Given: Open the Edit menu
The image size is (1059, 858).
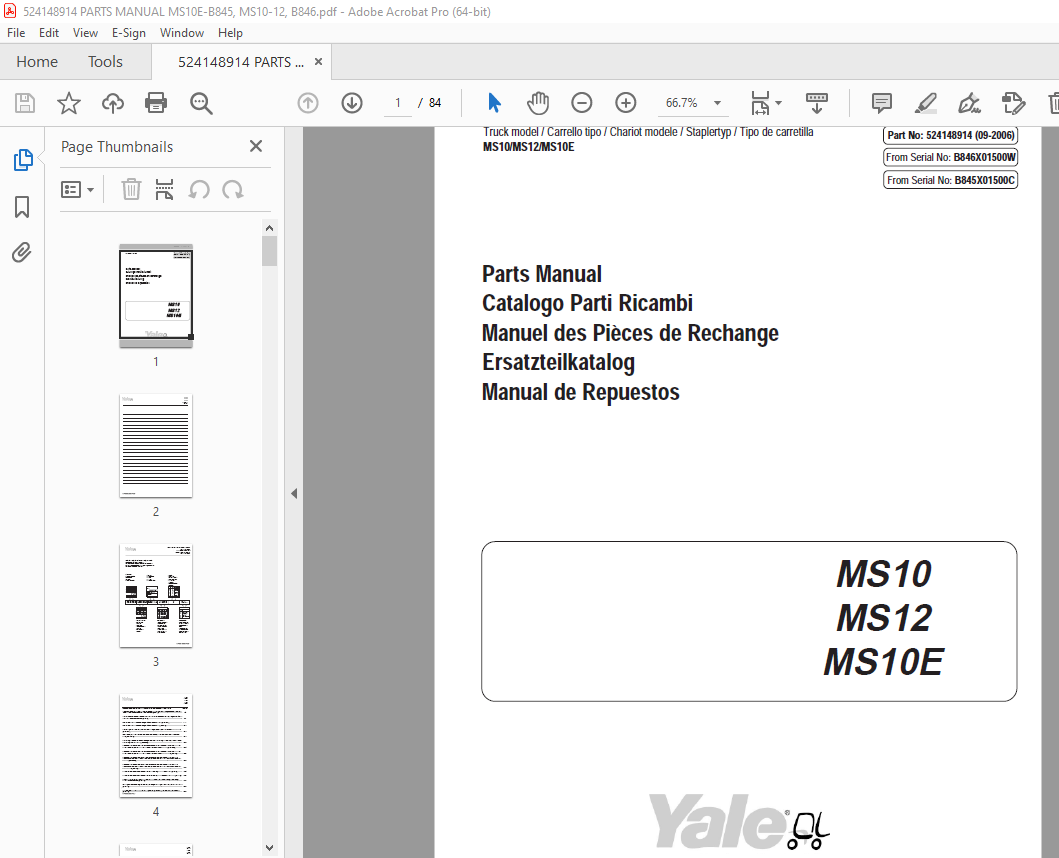Looking at the screenshot, I should coord(49,32).
